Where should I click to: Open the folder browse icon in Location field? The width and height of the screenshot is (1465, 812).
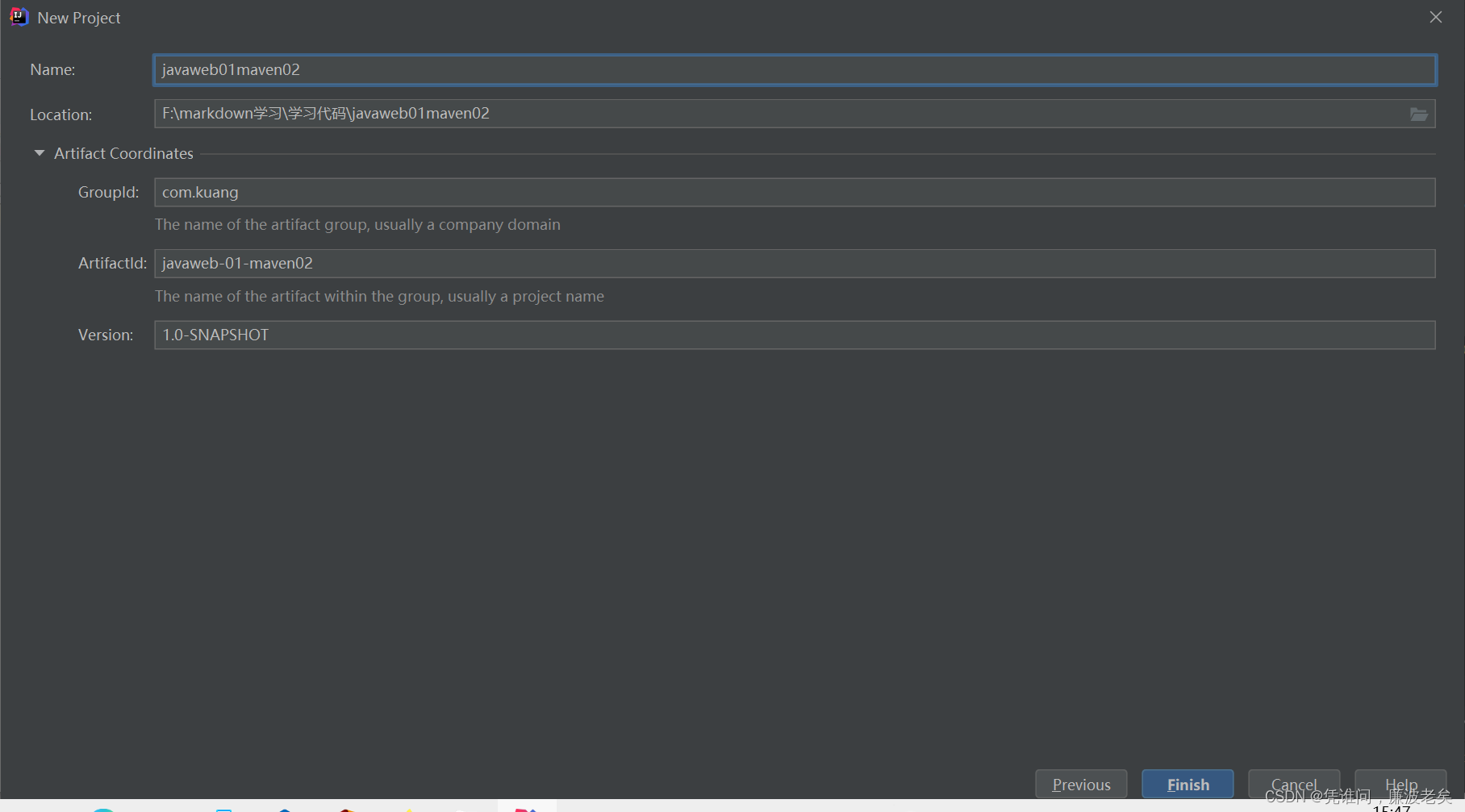[x=1418, y=114]
